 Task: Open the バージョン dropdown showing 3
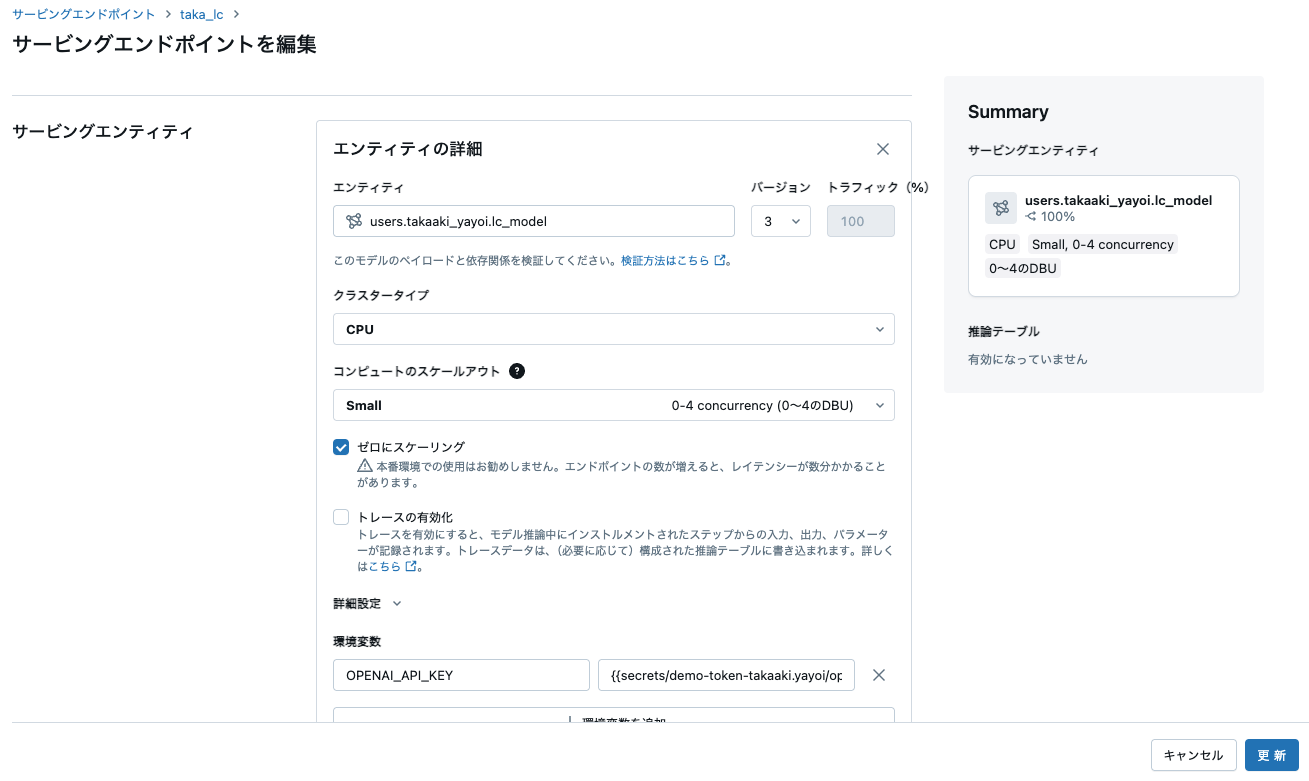781,221
